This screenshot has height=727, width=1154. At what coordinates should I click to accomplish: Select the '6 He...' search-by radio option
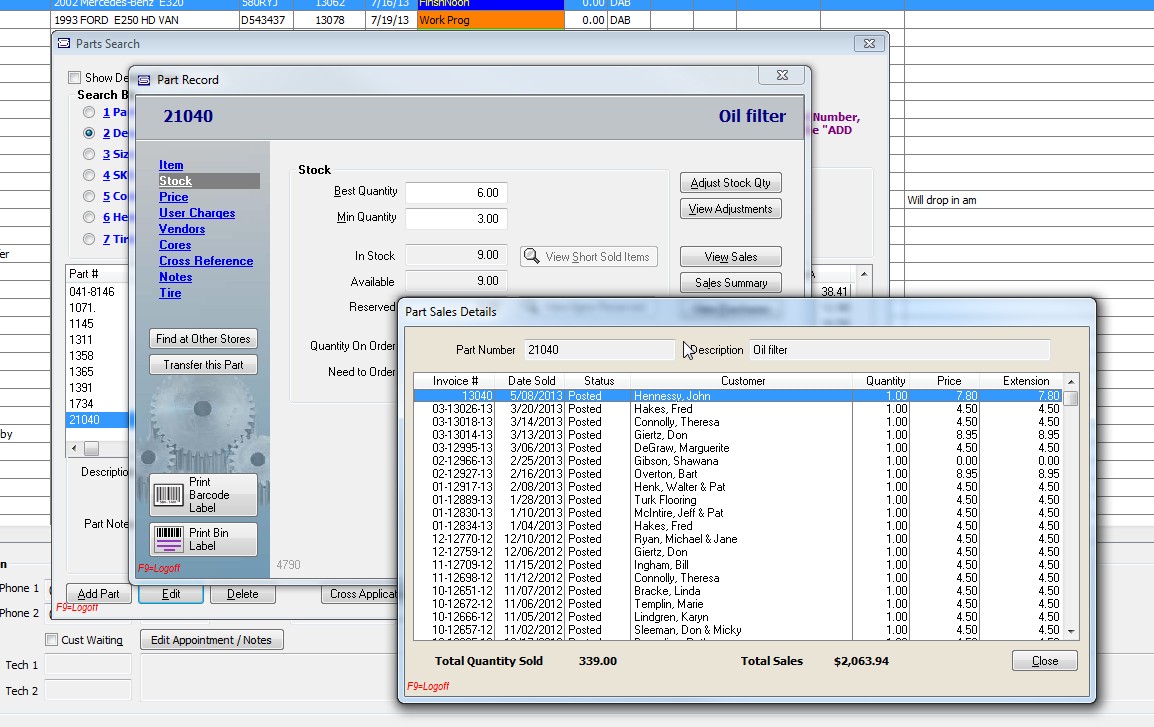89,217
